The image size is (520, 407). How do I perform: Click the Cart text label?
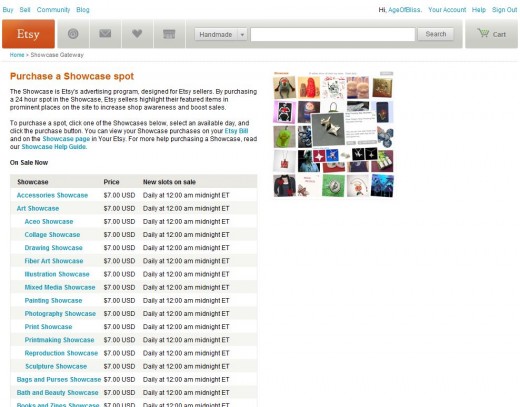coord(499,35)
